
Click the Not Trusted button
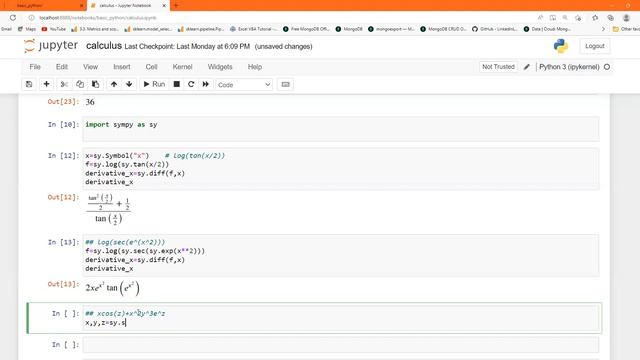tap(498, 67)
